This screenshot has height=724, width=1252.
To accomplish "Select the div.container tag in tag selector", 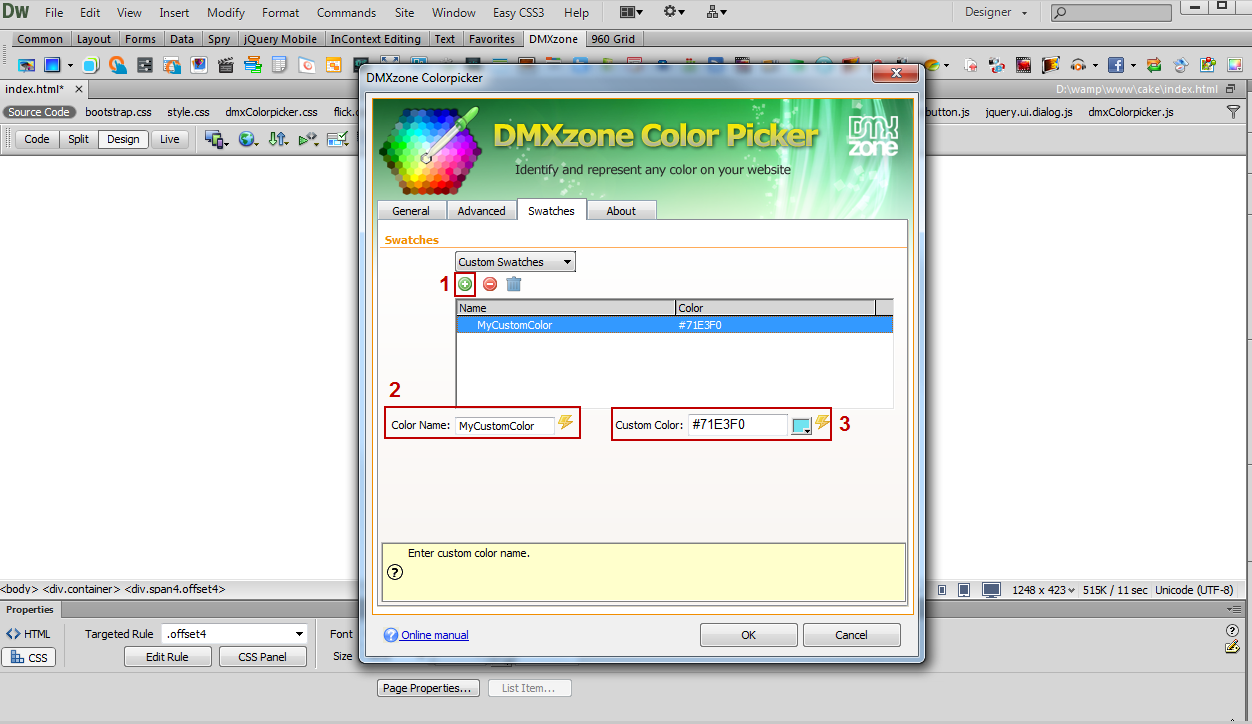I will [x=80, y=590].
